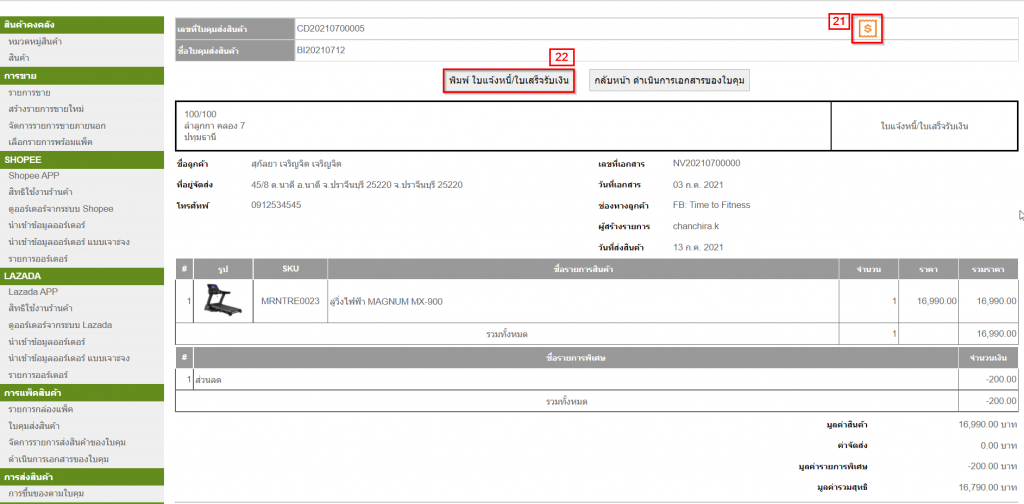Open เลือกรายการพร้อมแพ็ค in sidebar
The width and height of the screenshot is (1024, 504).
point(50,142)
